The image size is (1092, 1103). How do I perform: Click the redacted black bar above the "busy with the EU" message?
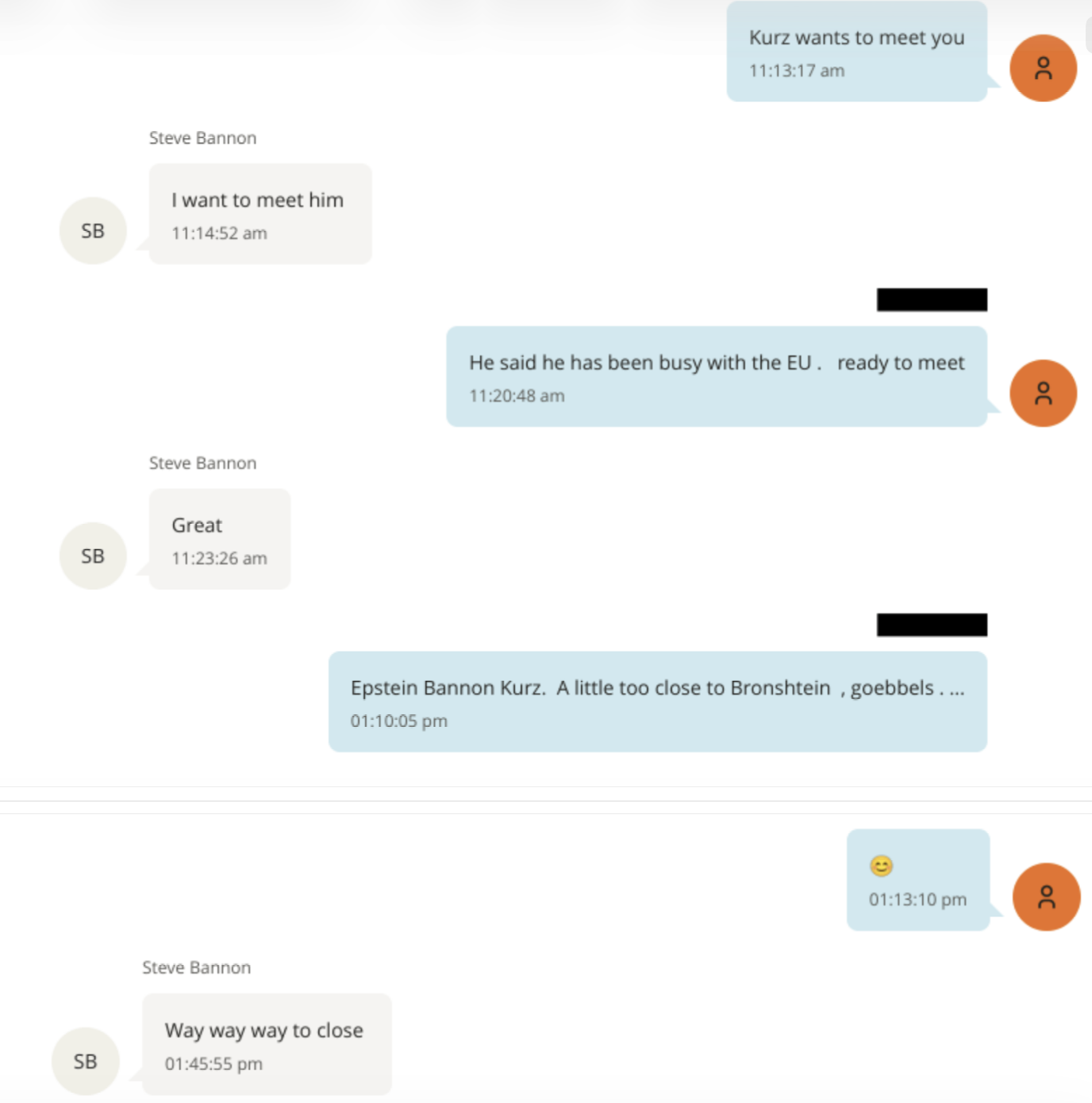tap(932, 300)
